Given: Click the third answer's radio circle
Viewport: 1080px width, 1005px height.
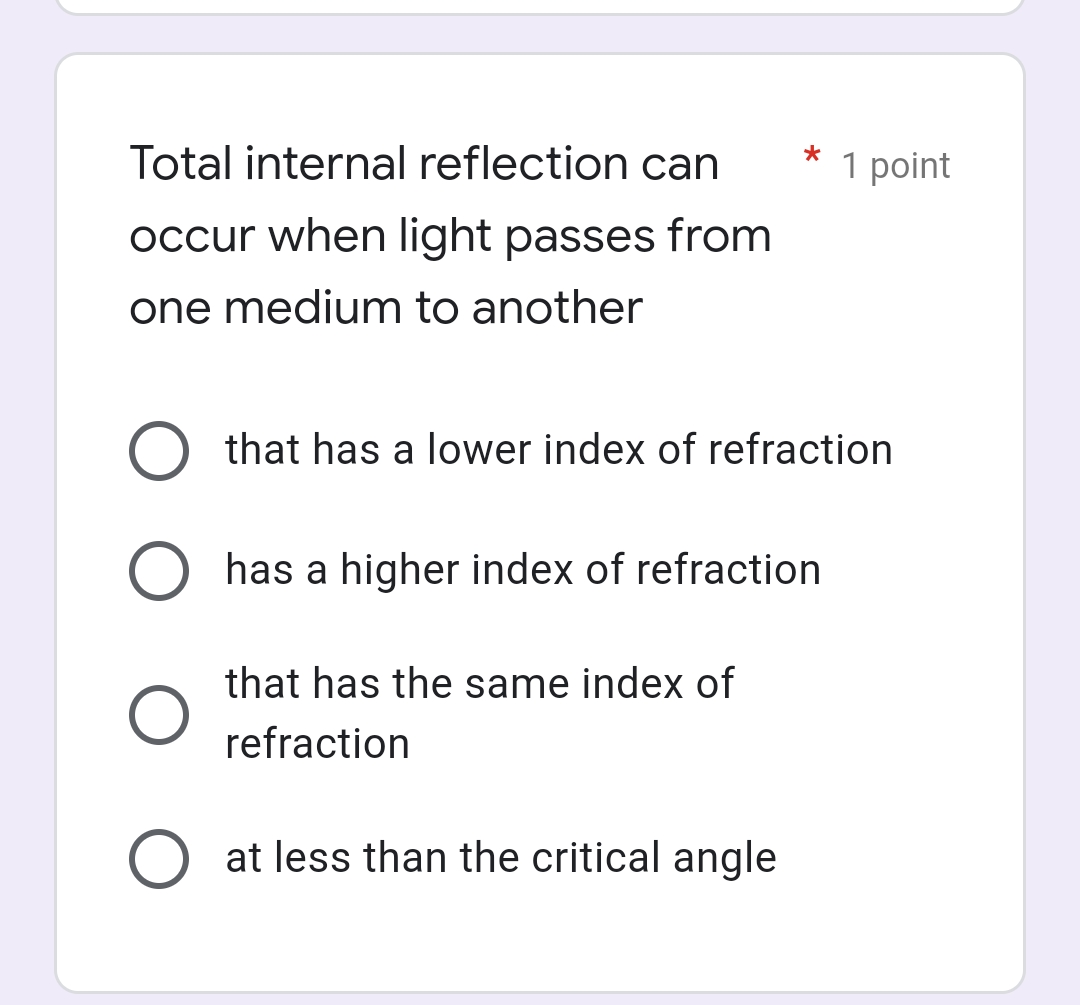Looking at the screenshot, I should [x=159, y=713].
